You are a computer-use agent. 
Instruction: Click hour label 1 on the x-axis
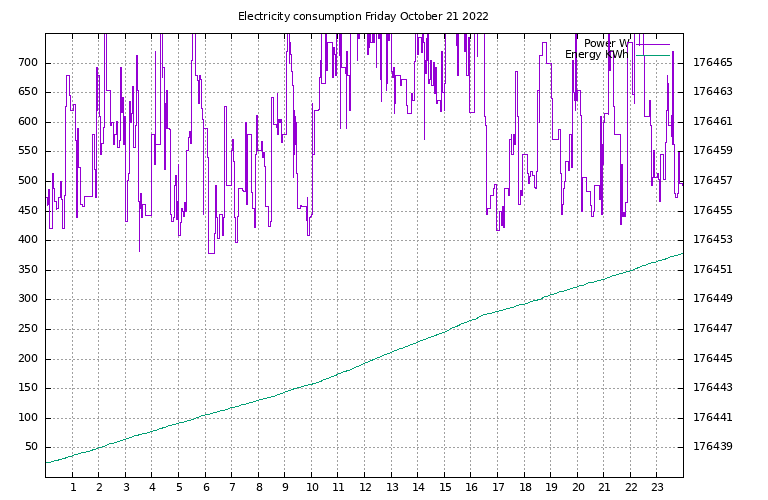(x=73, y=487)
